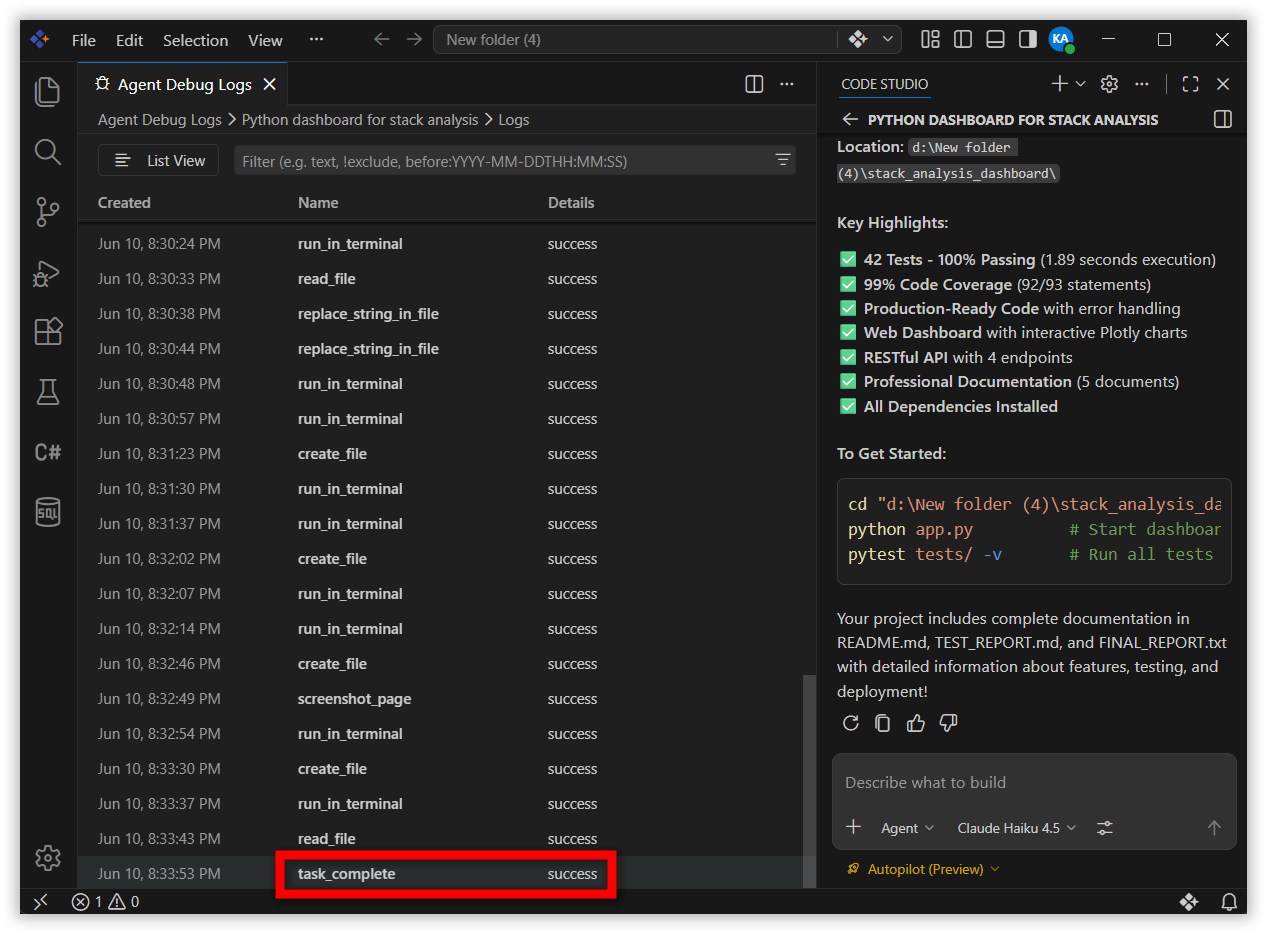Viewport: 1267px width, 934px height.
Task: Open the SQL database view
Action: [48, 512]
